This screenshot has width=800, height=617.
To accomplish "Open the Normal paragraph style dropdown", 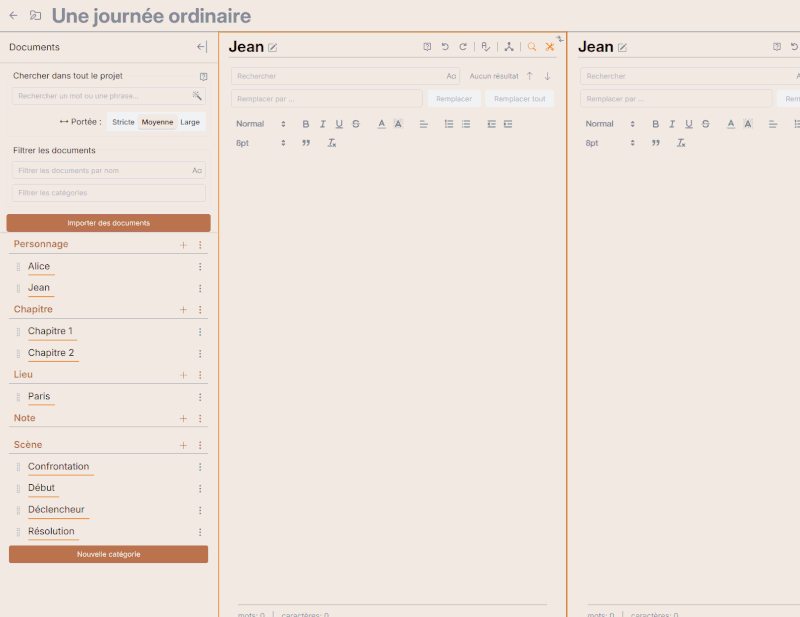I will (x=260, y=124).
